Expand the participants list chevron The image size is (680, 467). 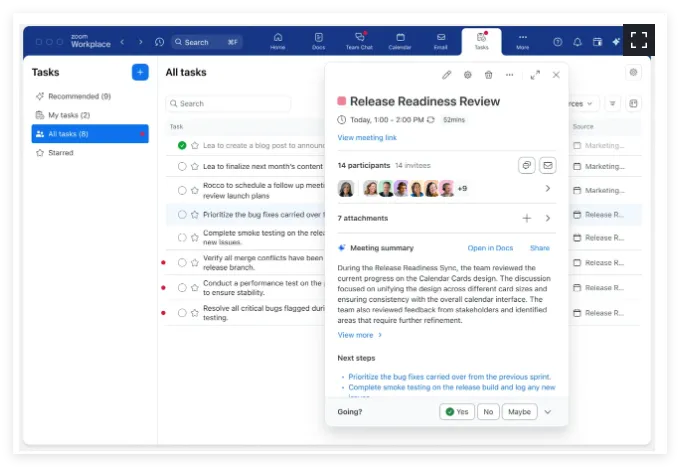[x=547, y=188]
